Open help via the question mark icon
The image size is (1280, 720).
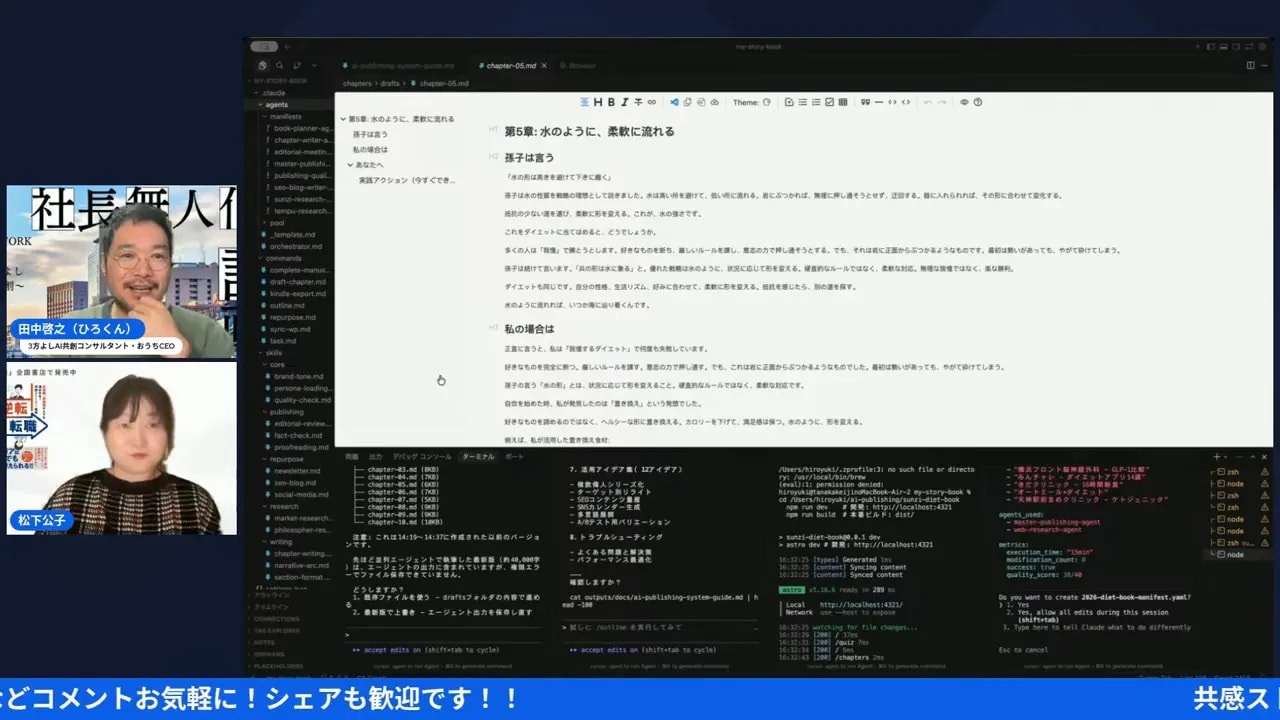point(976,102)
